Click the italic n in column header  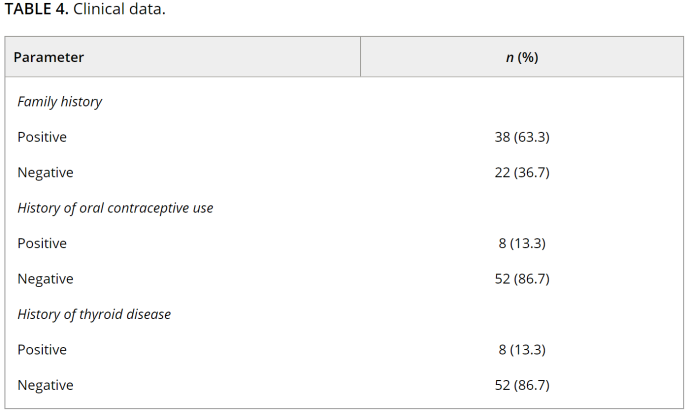[509, 58]
